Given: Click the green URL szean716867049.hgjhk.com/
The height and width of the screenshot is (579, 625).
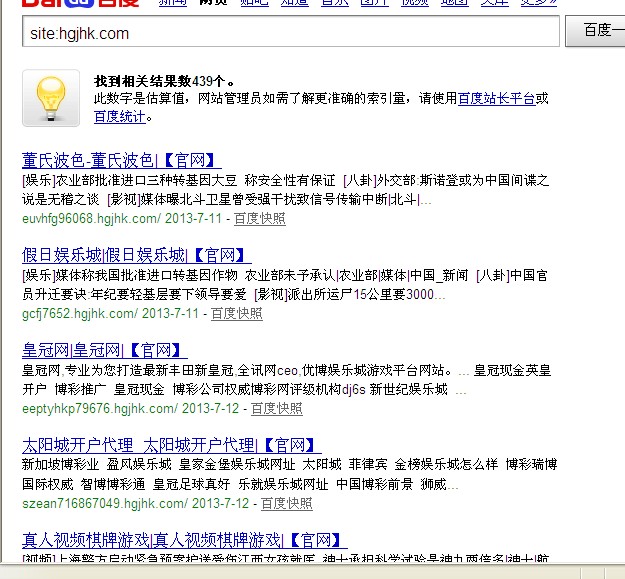Looking at the screenshot, I should (105, 504).
